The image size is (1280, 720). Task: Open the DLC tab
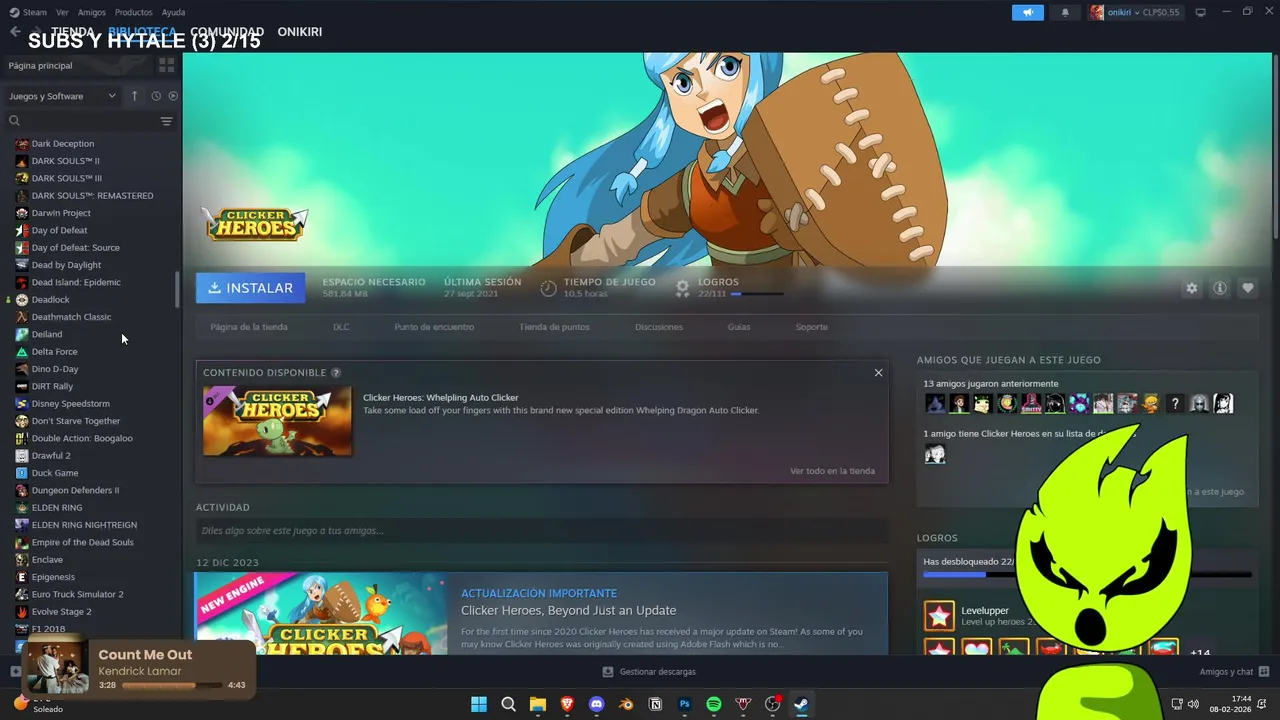click(x=341, y=327)
